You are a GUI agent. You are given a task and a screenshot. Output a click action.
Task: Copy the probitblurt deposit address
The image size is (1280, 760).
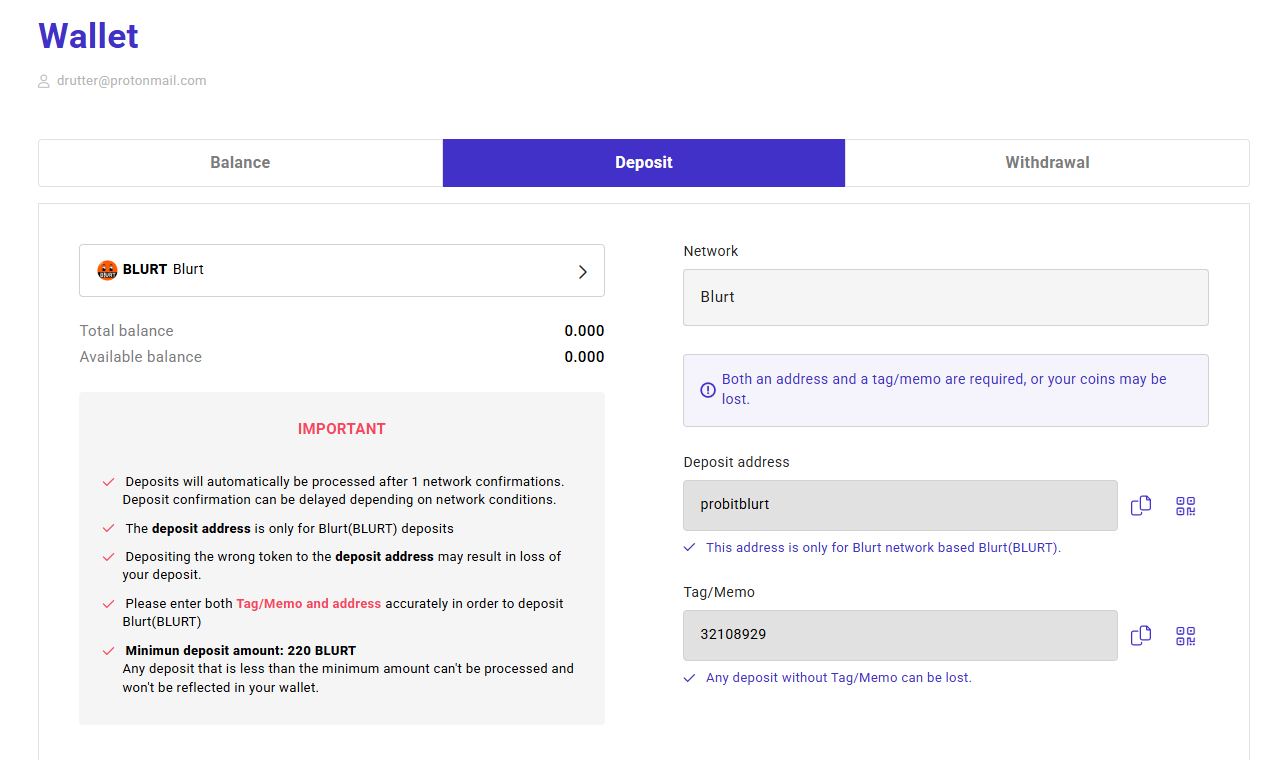click(1141, 506)
